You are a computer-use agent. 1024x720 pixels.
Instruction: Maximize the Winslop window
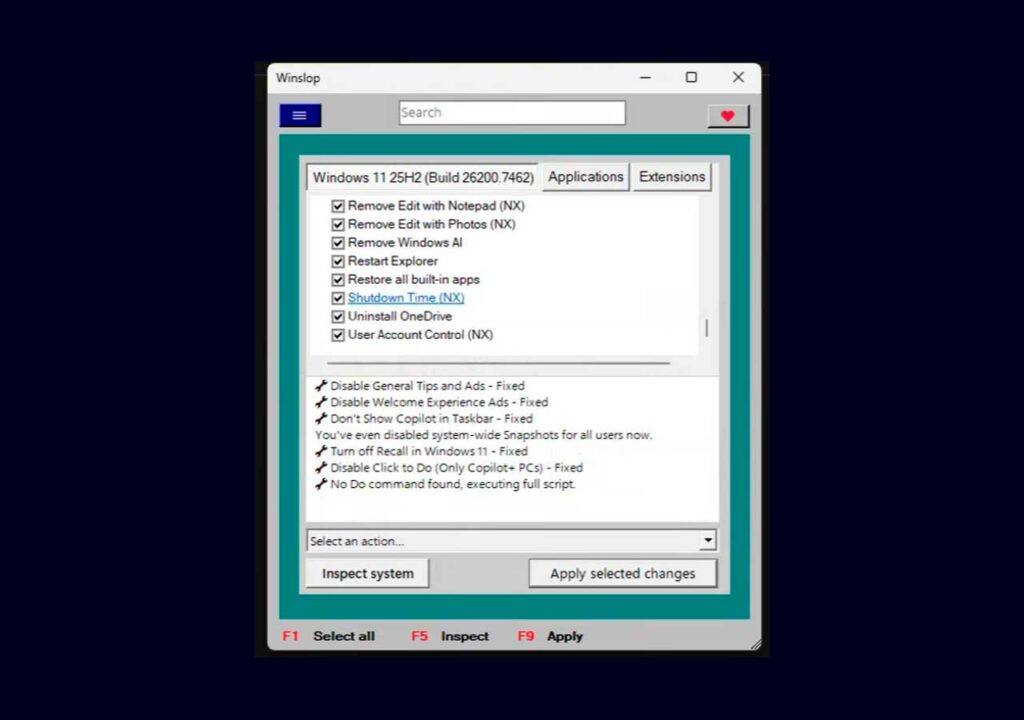(691, 77)
